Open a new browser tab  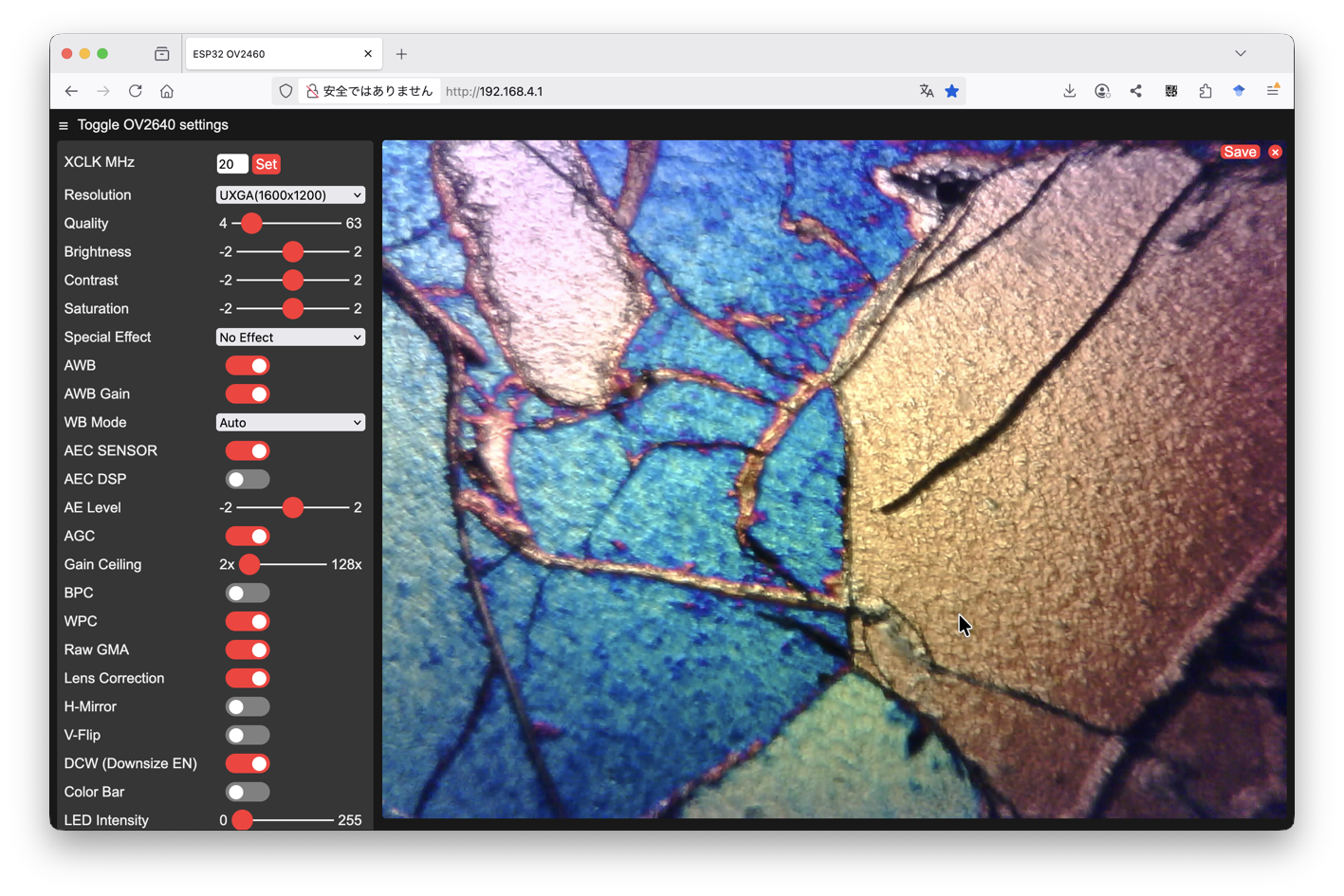pyautogui.click(x=401, y=54)
